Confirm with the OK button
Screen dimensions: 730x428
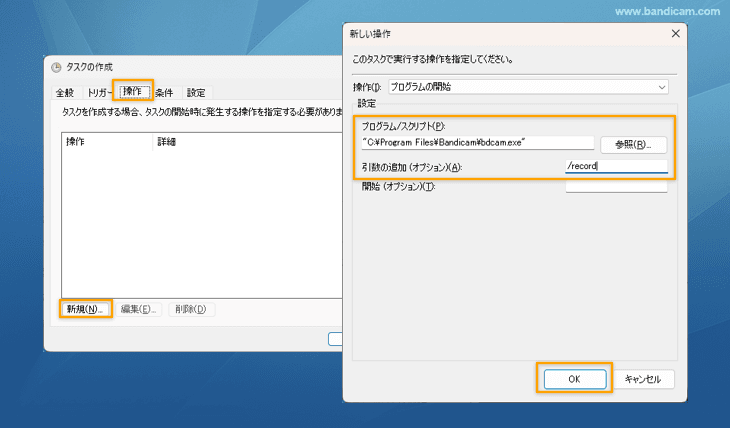tap(575, 379)
